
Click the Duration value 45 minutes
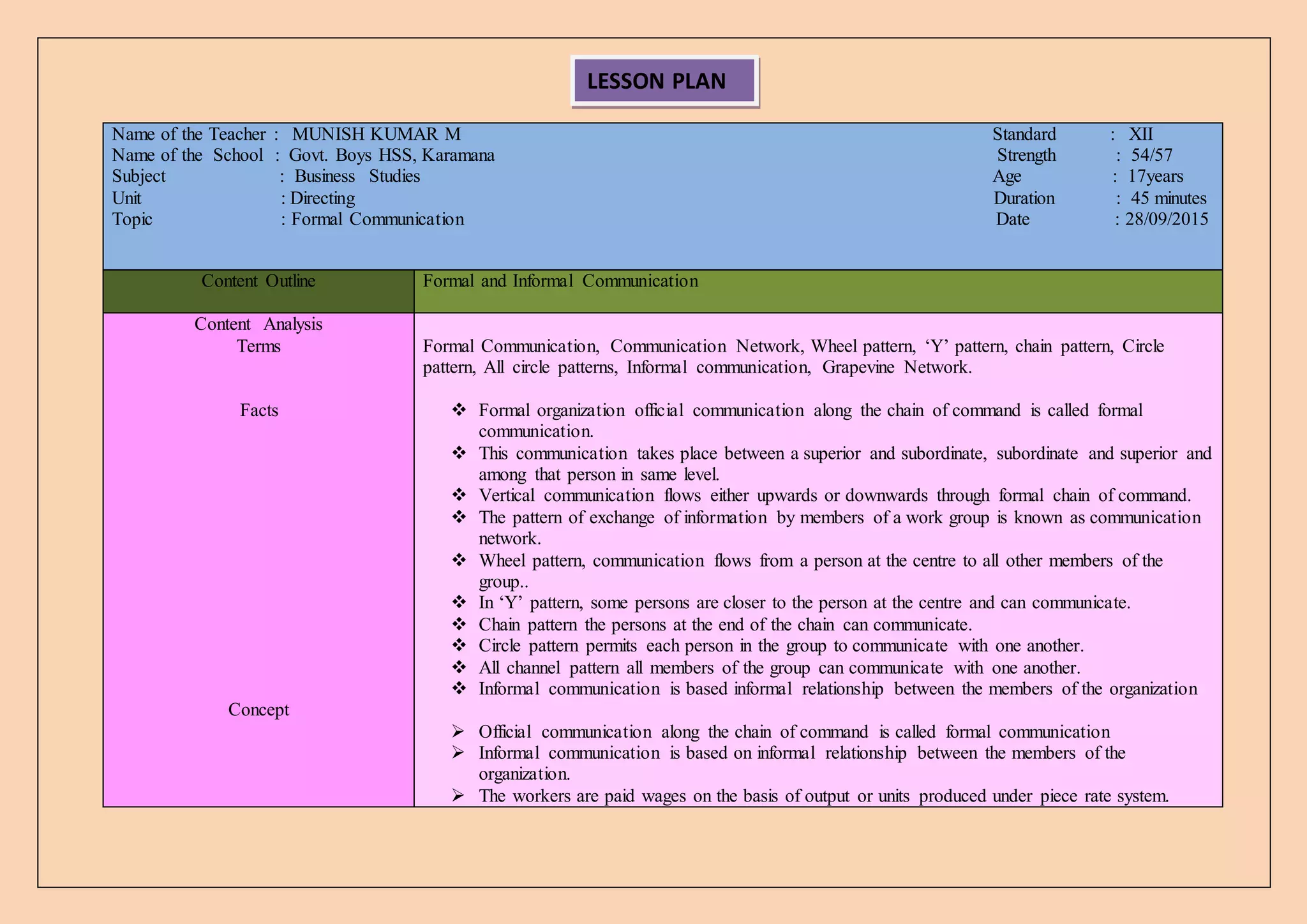(1168, 198)
